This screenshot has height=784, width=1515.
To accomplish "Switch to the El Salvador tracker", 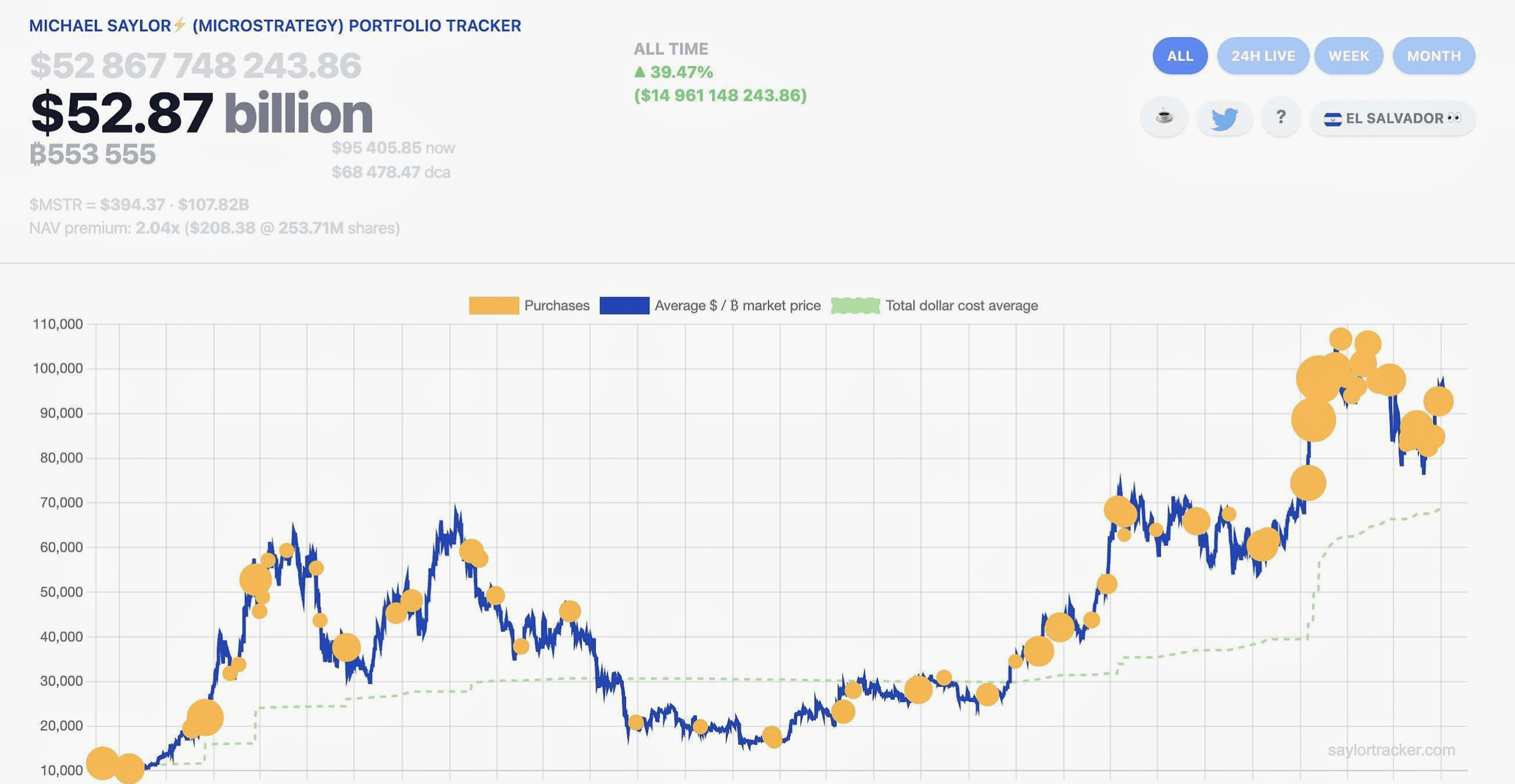I will click(x=1392, y=118).
